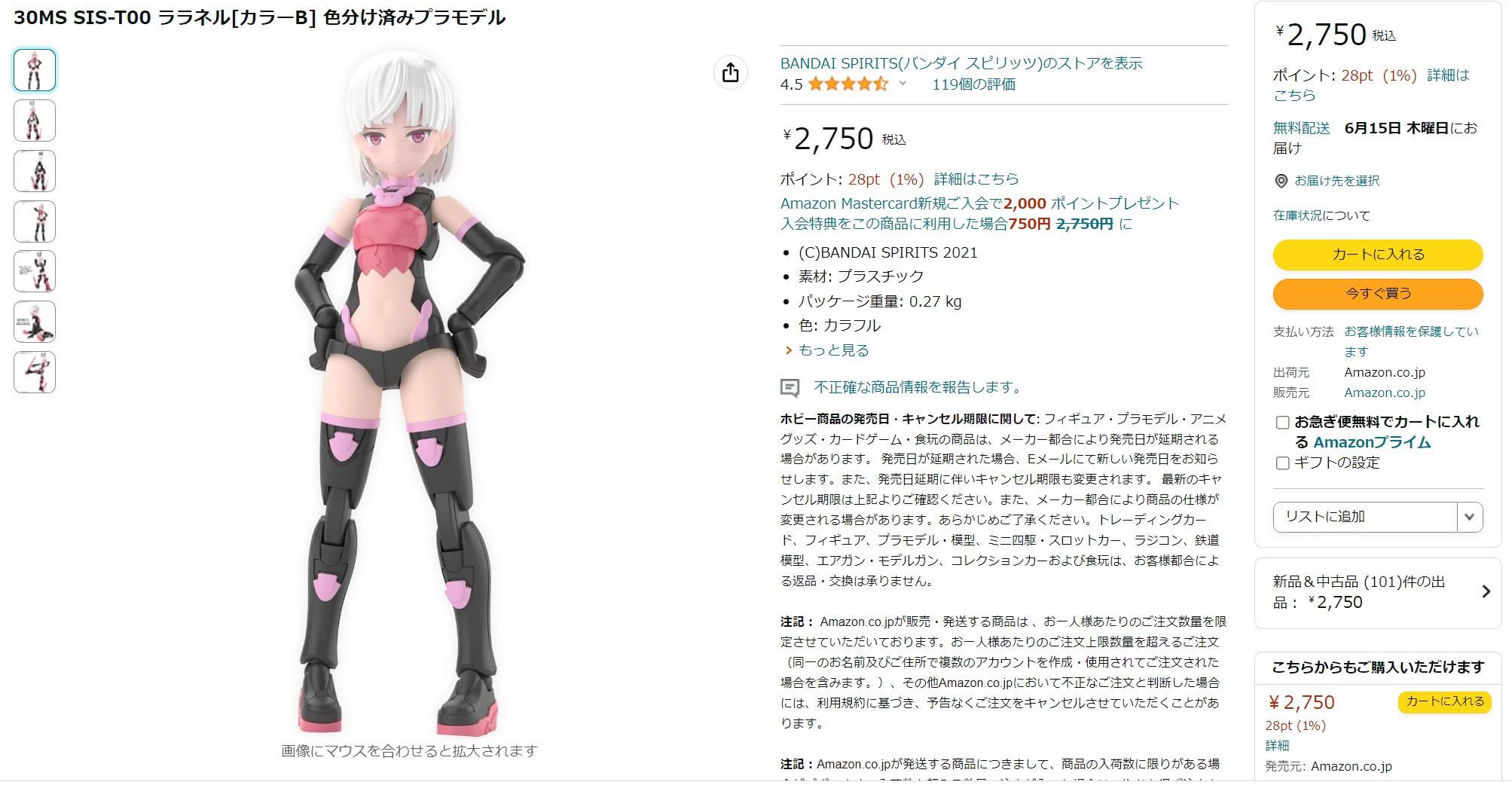Open the 在庫状況について link
Screen dimensions: 1512x785
click(x=1321, y=215)
